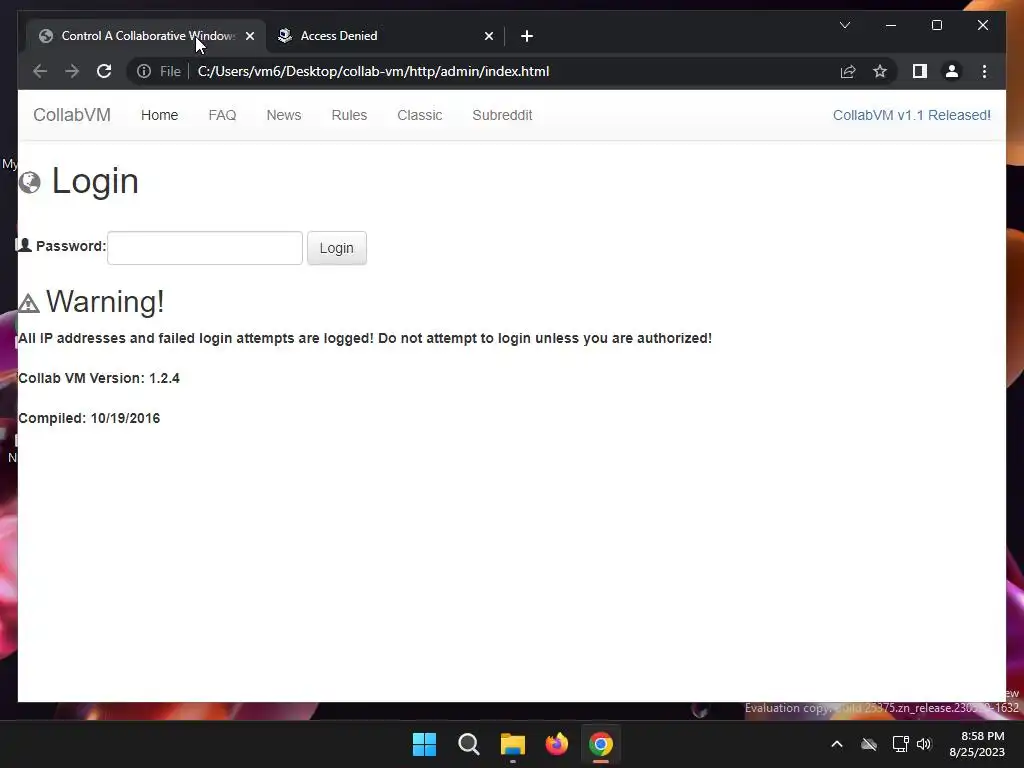Viewport: 1024px width, 768px height.
Task: Click the warning triangle icon
Action: tap(29, 303)
